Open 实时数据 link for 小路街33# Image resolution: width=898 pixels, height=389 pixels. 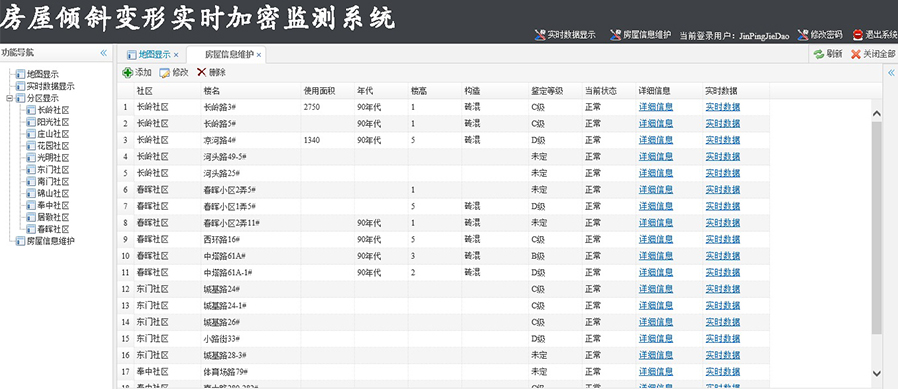tap(723, 339)
